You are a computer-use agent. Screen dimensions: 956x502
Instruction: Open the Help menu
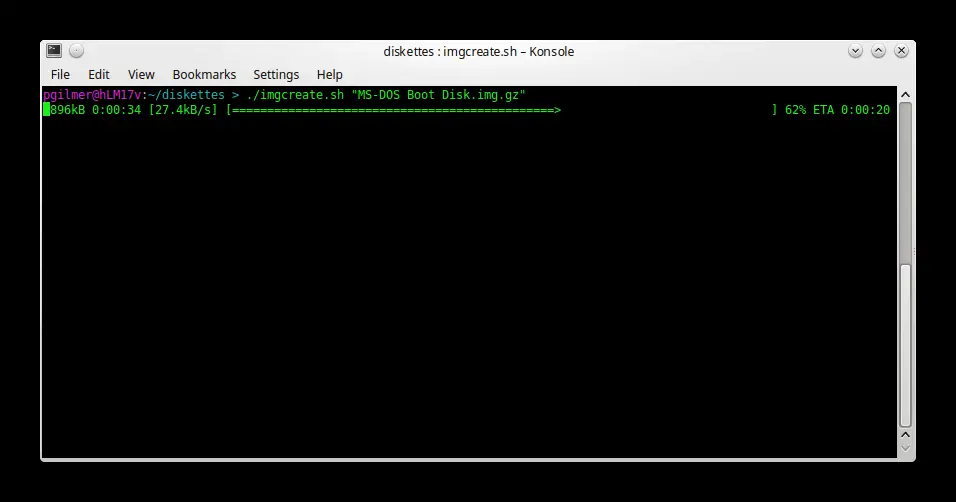point(329,74)
